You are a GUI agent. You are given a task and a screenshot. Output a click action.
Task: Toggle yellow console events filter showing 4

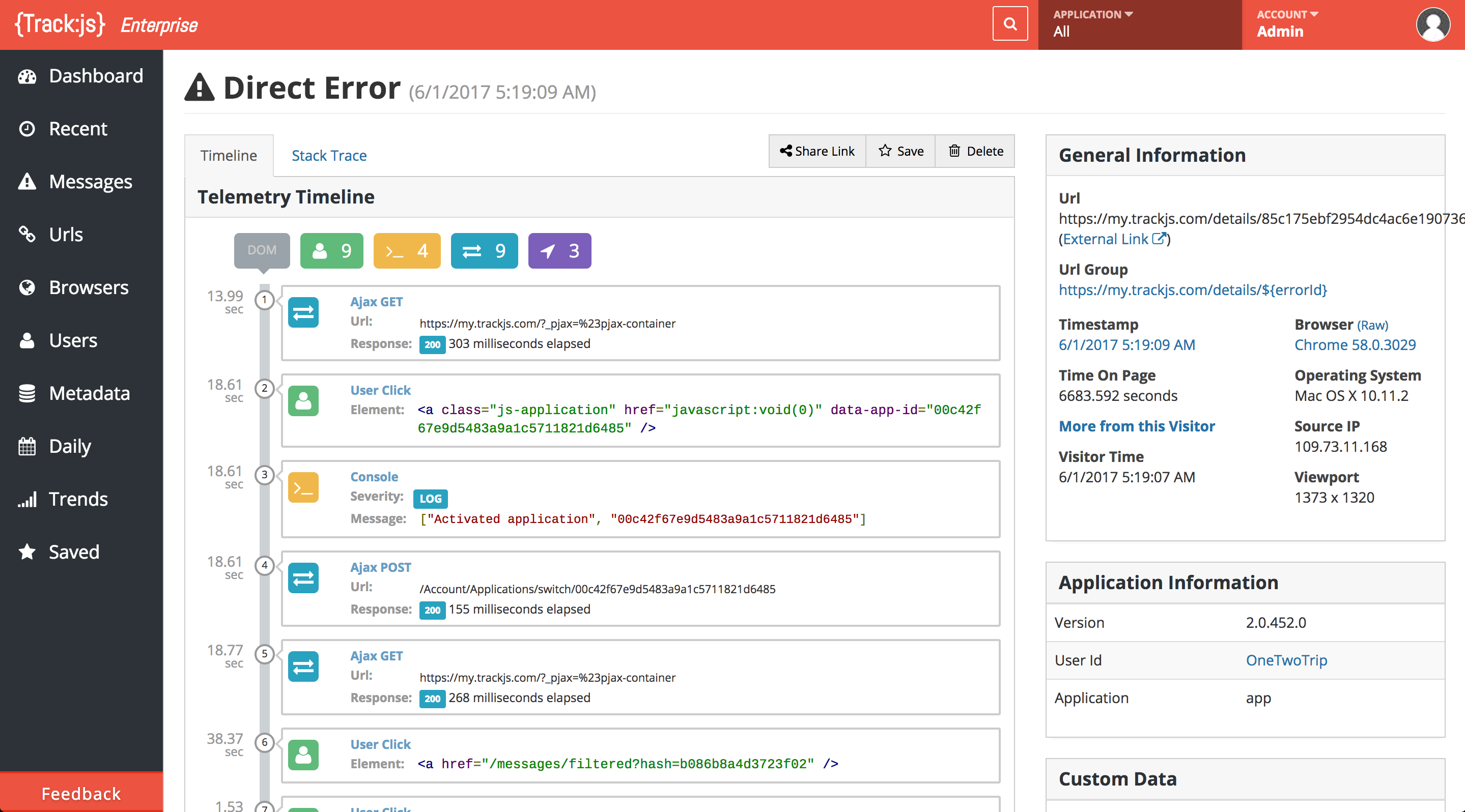click(407, 251)
